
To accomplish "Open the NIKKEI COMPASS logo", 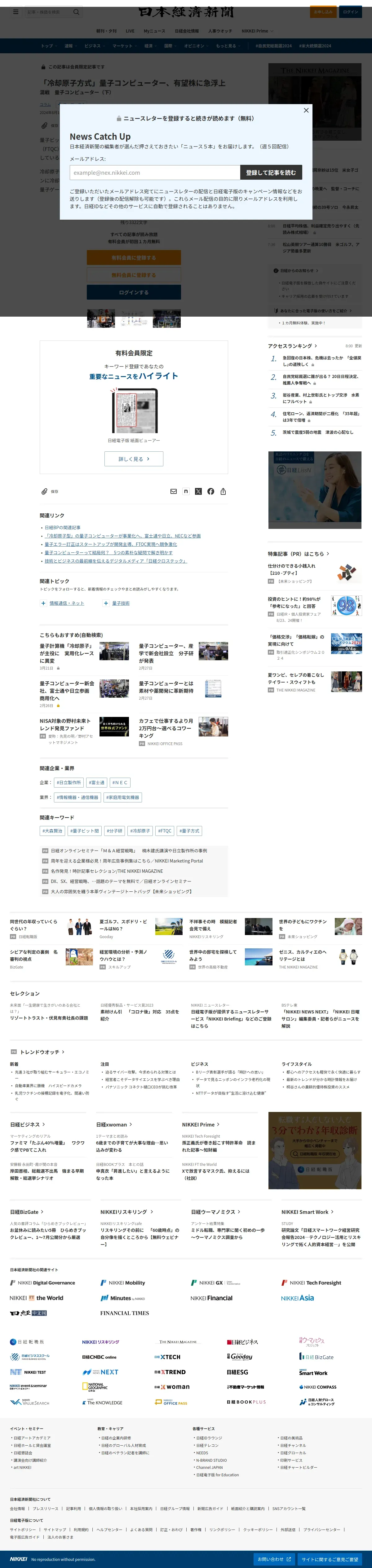I will pos(318,1387).
